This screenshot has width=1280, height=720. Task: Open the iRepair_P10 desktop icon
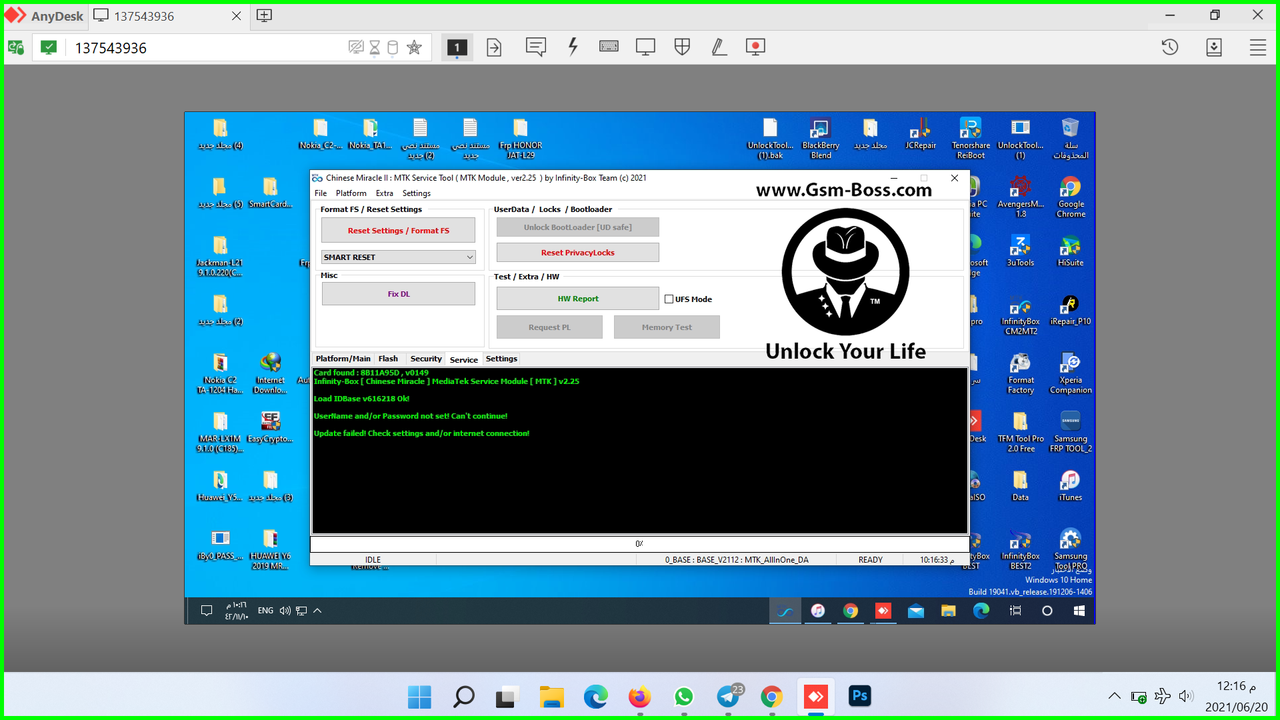(1070, 310)
